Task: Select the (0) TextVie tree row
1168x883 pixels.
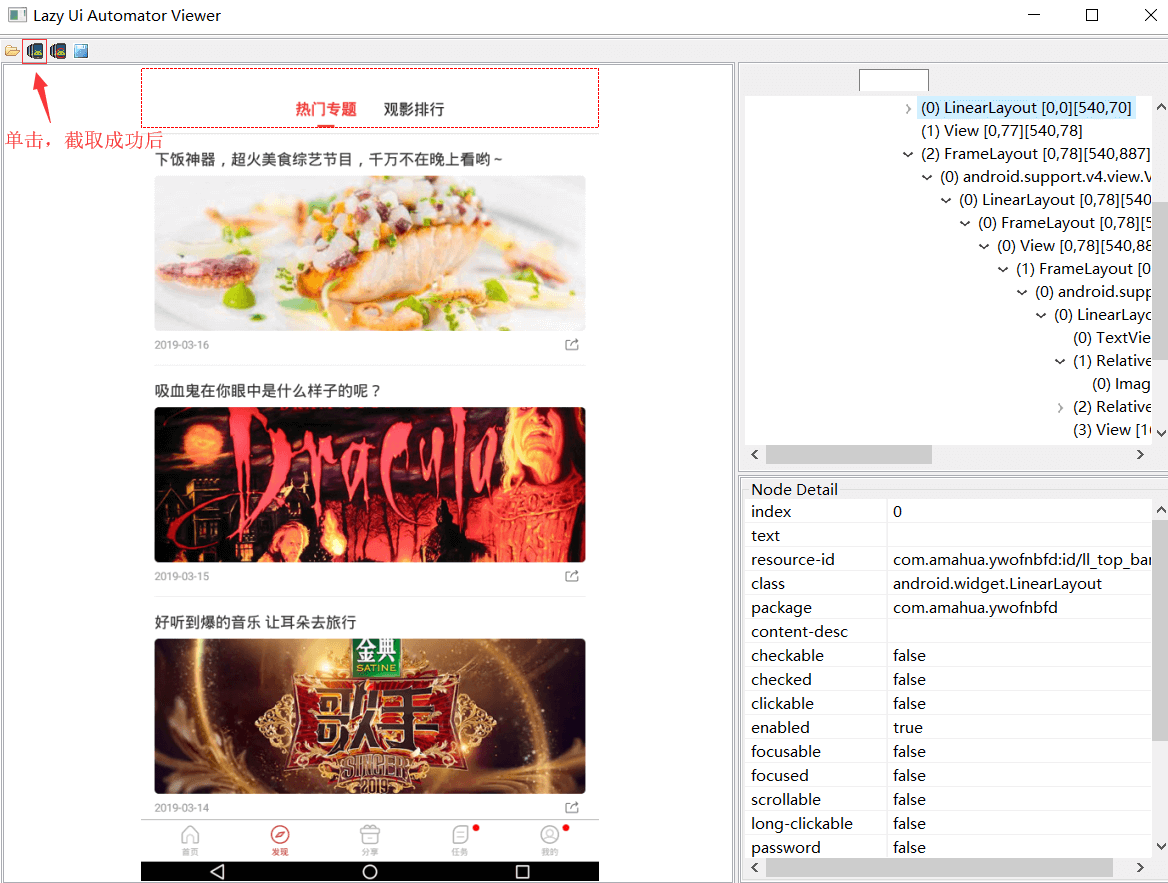Action: pyautogui.click(x=1111, y=338)
